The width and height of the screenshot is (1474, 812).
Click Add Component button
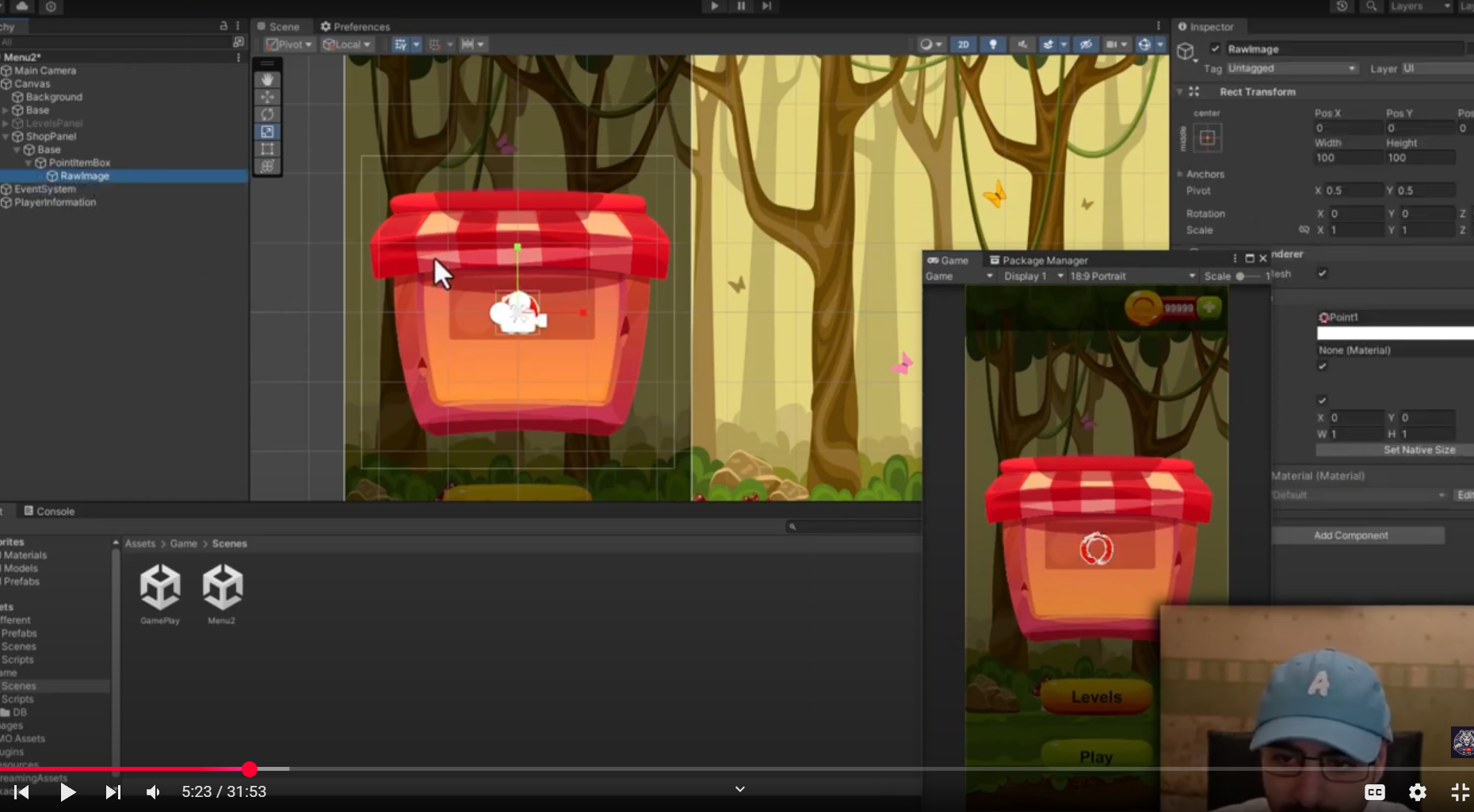point(1358,536)
